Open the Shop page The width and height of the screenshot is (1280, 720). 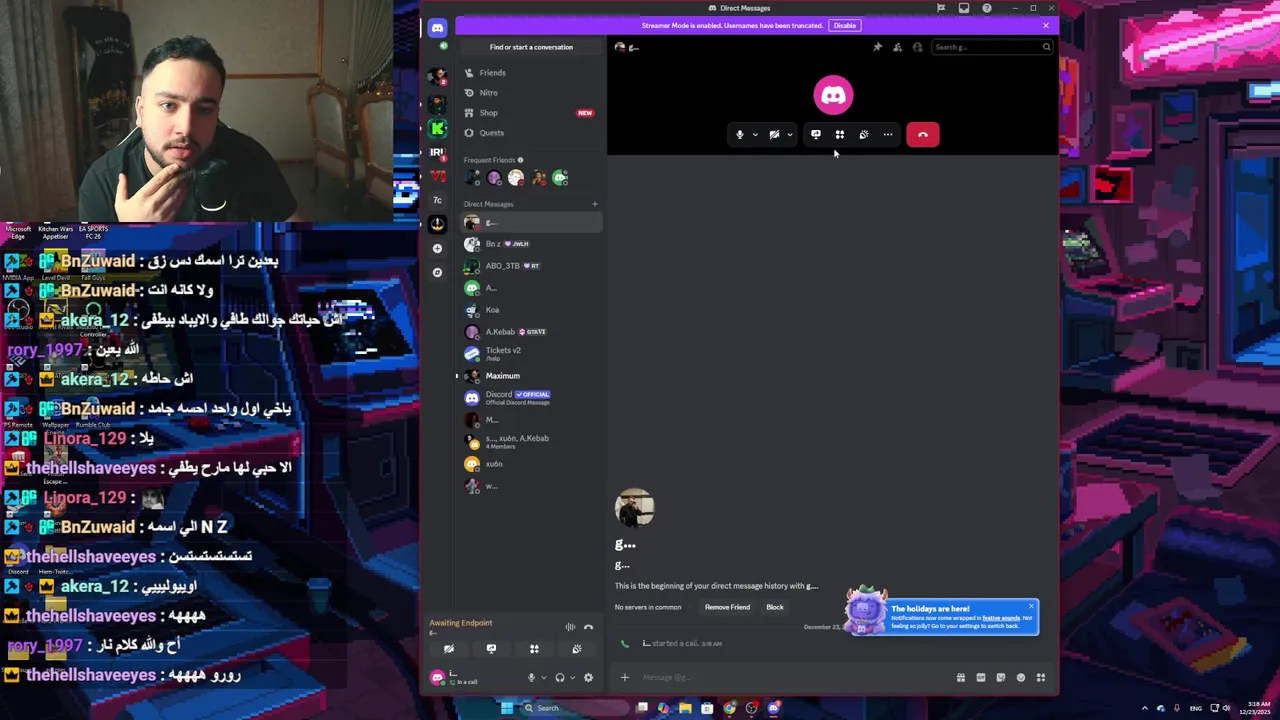(531, 113)
